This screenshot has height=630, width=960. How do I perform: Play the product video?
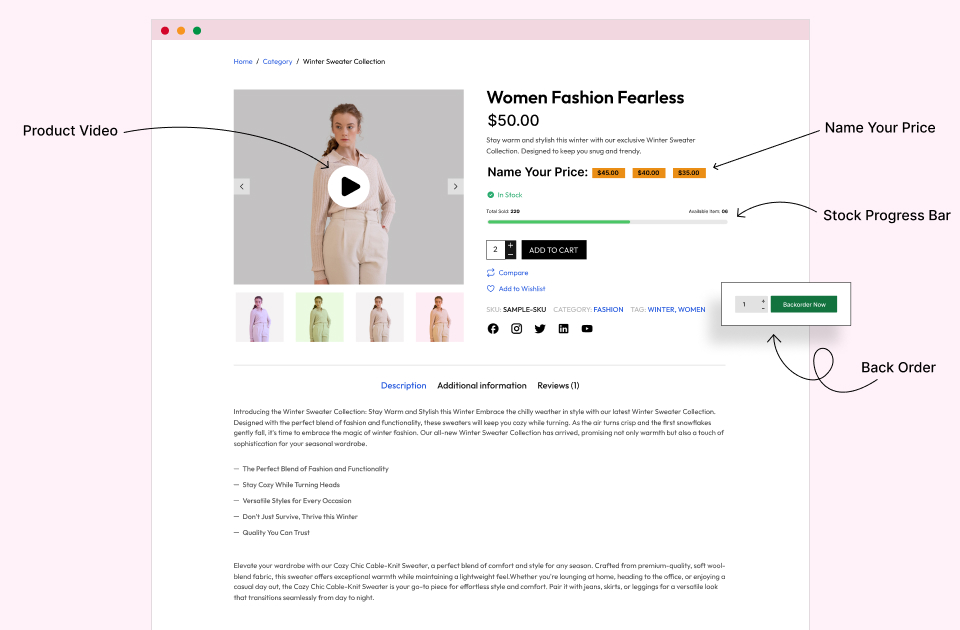point(348,186)
